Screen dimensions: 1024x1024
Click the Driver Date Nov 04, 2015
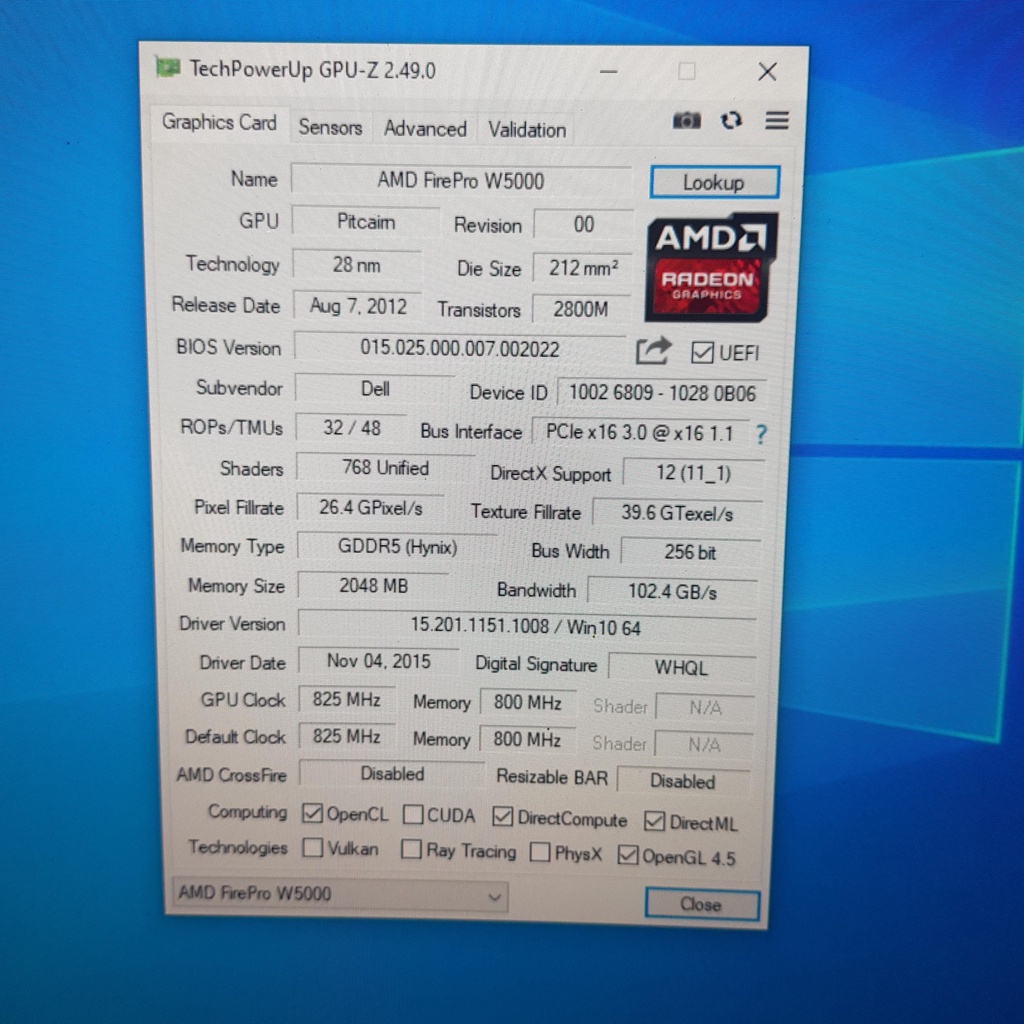point(379,661)
